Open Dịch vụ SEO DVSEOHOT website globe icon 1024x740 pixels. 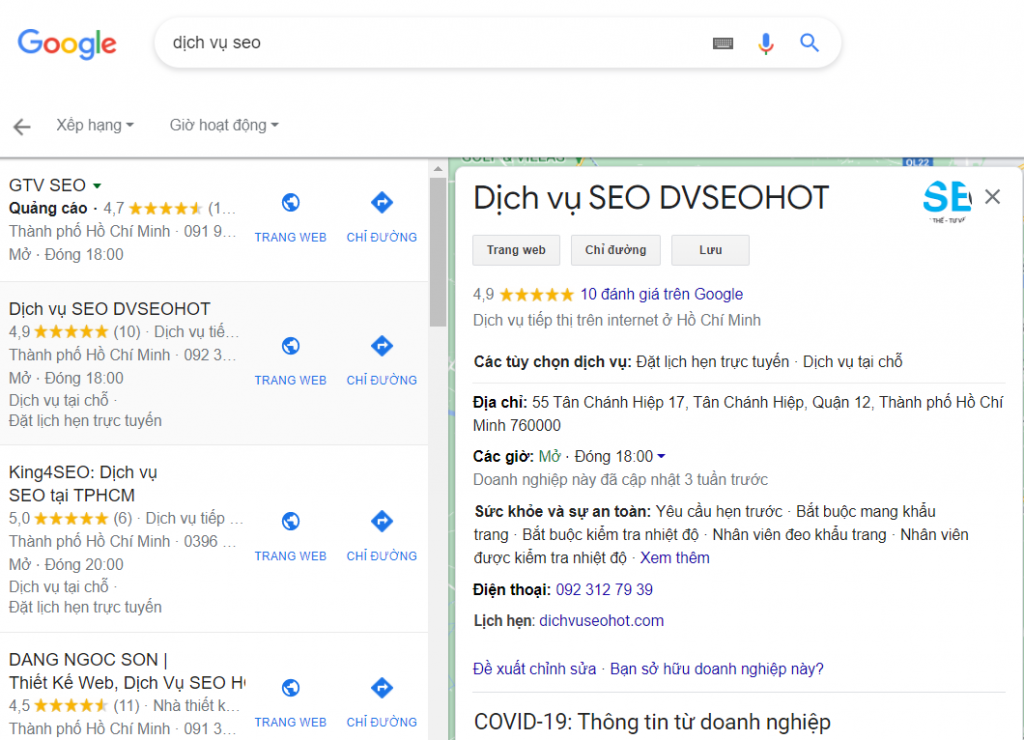coord(291,346)
